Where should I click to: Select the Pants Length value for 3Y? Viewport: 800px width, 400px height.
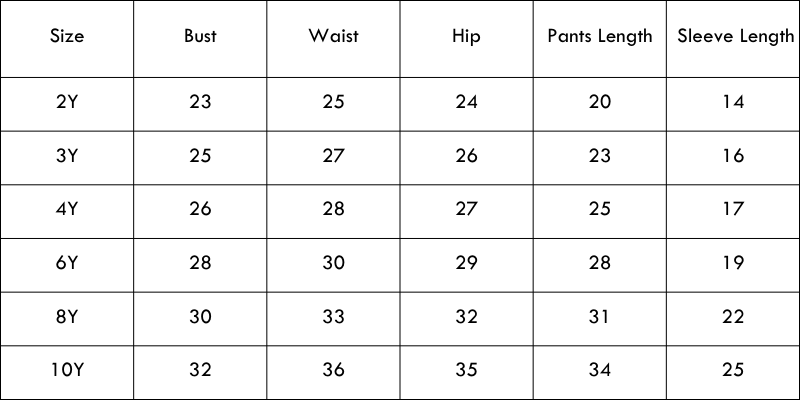point(600,155)
